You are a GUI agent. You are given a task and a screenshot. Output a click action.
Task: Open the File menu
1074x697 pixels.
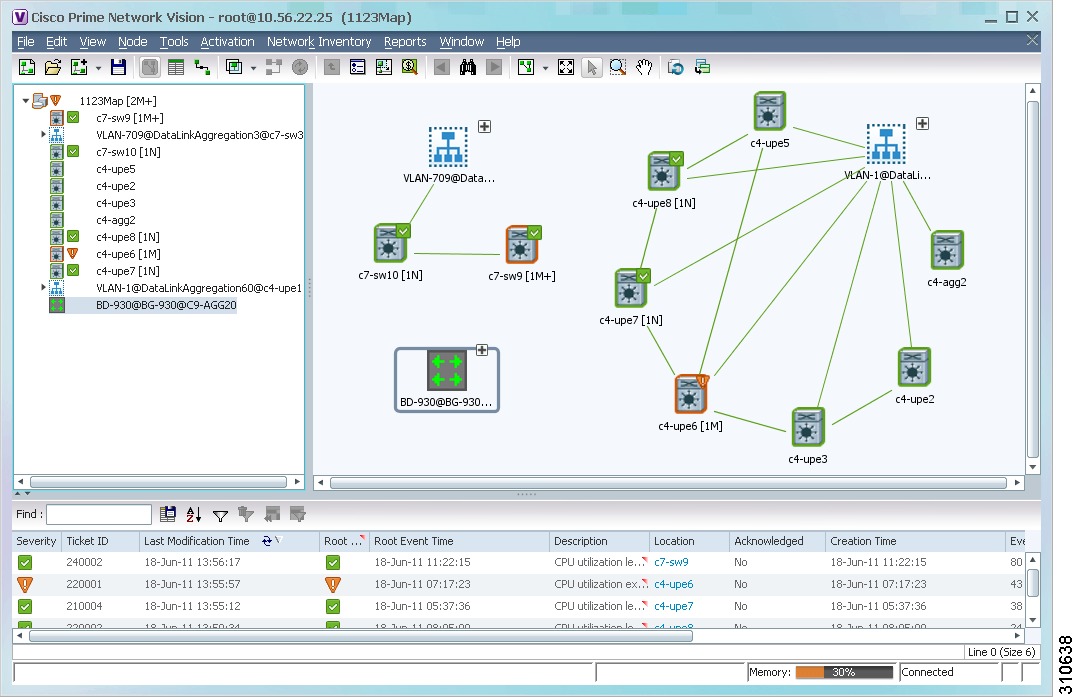25,42
